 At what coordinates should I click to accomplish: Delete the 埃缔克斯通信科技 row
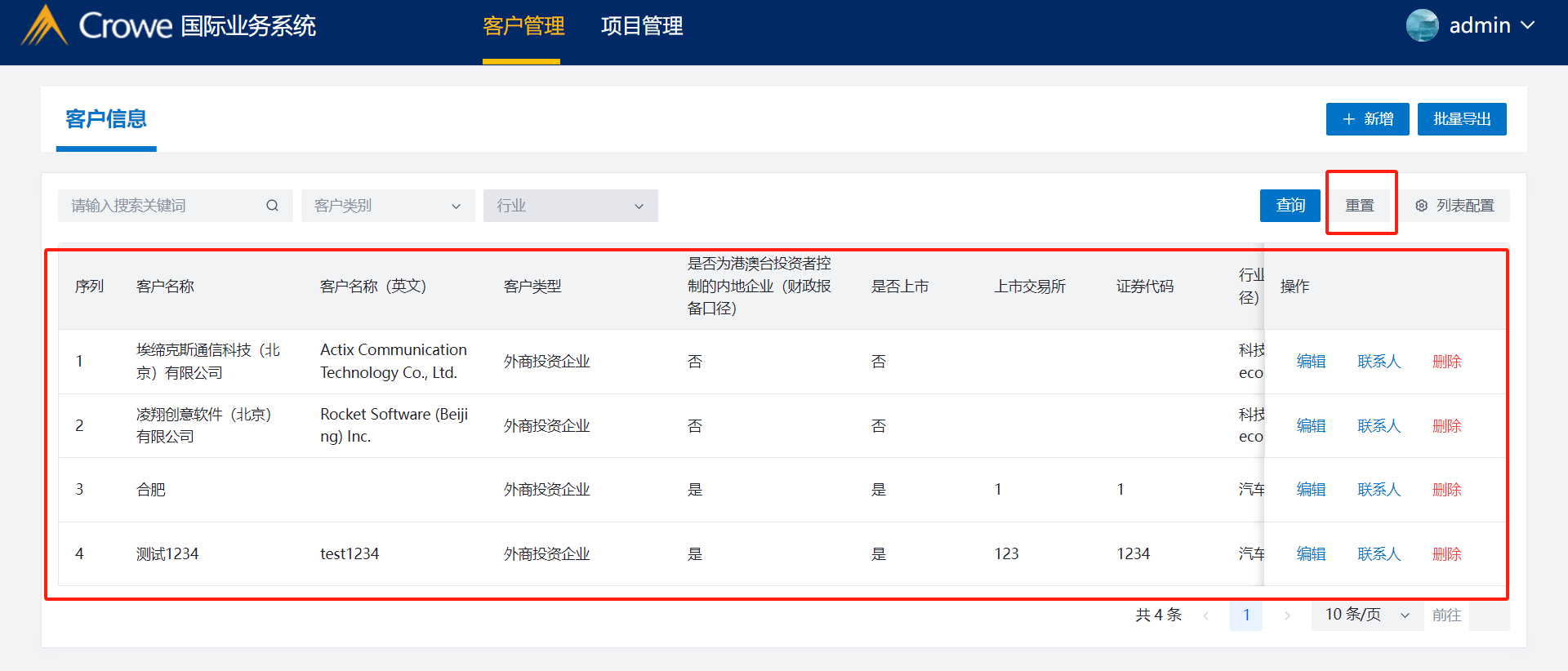coord(1446,362)
